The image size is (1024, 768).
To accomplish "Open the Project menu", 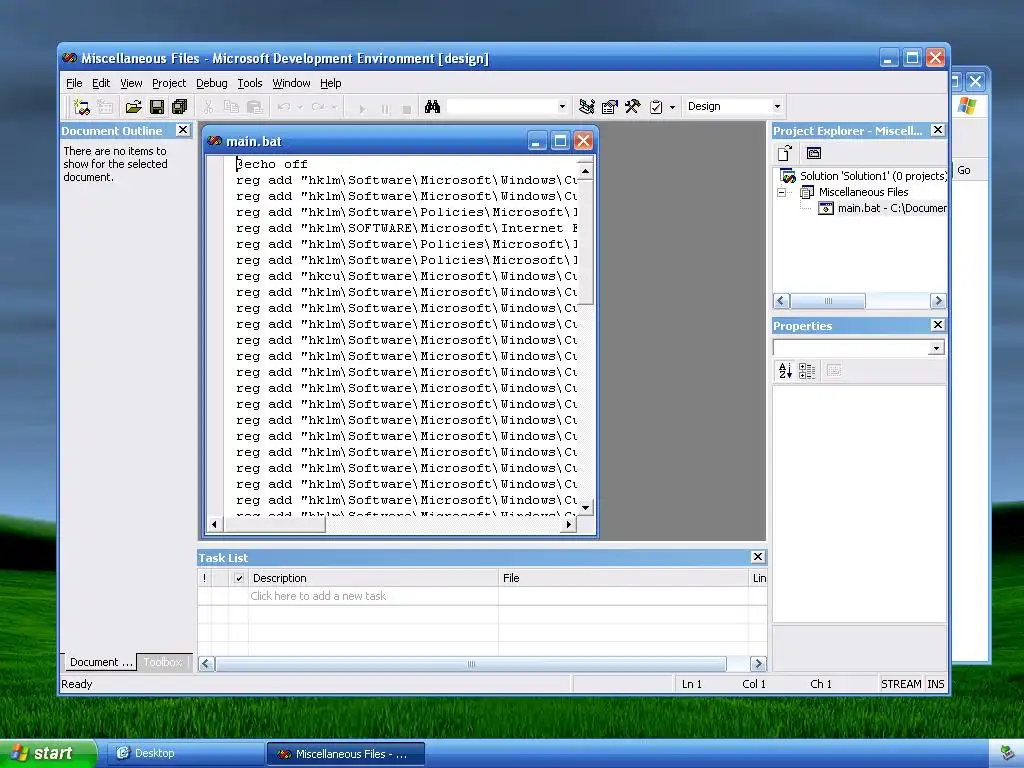I will click(x=168, y=83).
